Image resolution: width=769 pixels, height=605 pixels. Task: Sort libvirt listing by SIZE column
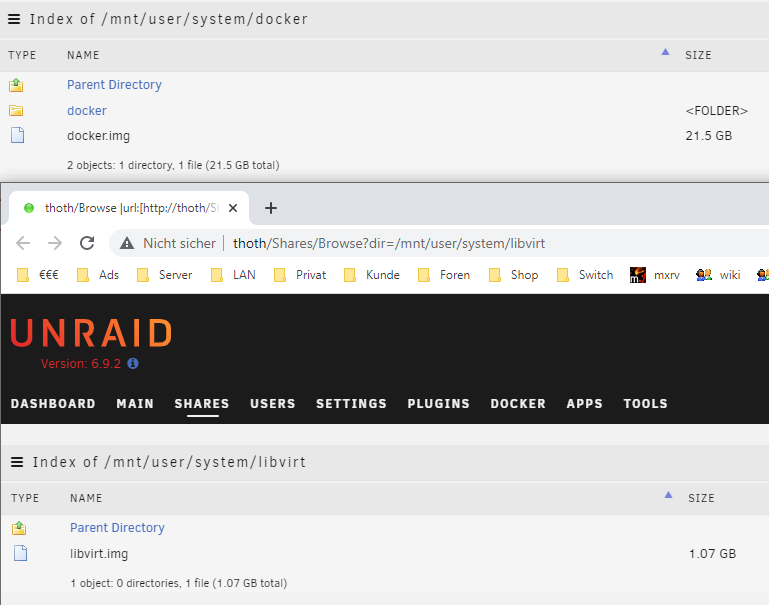point(701,498)
